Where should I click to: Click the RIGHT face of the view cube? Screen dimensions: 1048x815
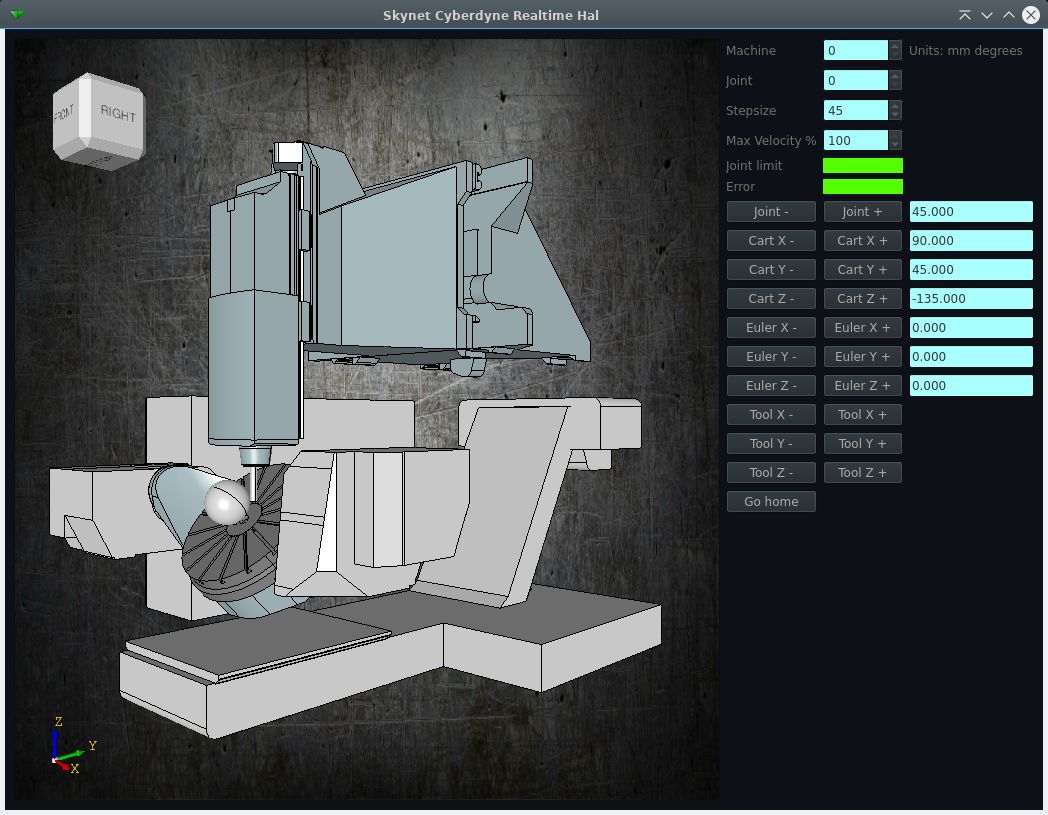pyautogui.click(x=117, y=115)
